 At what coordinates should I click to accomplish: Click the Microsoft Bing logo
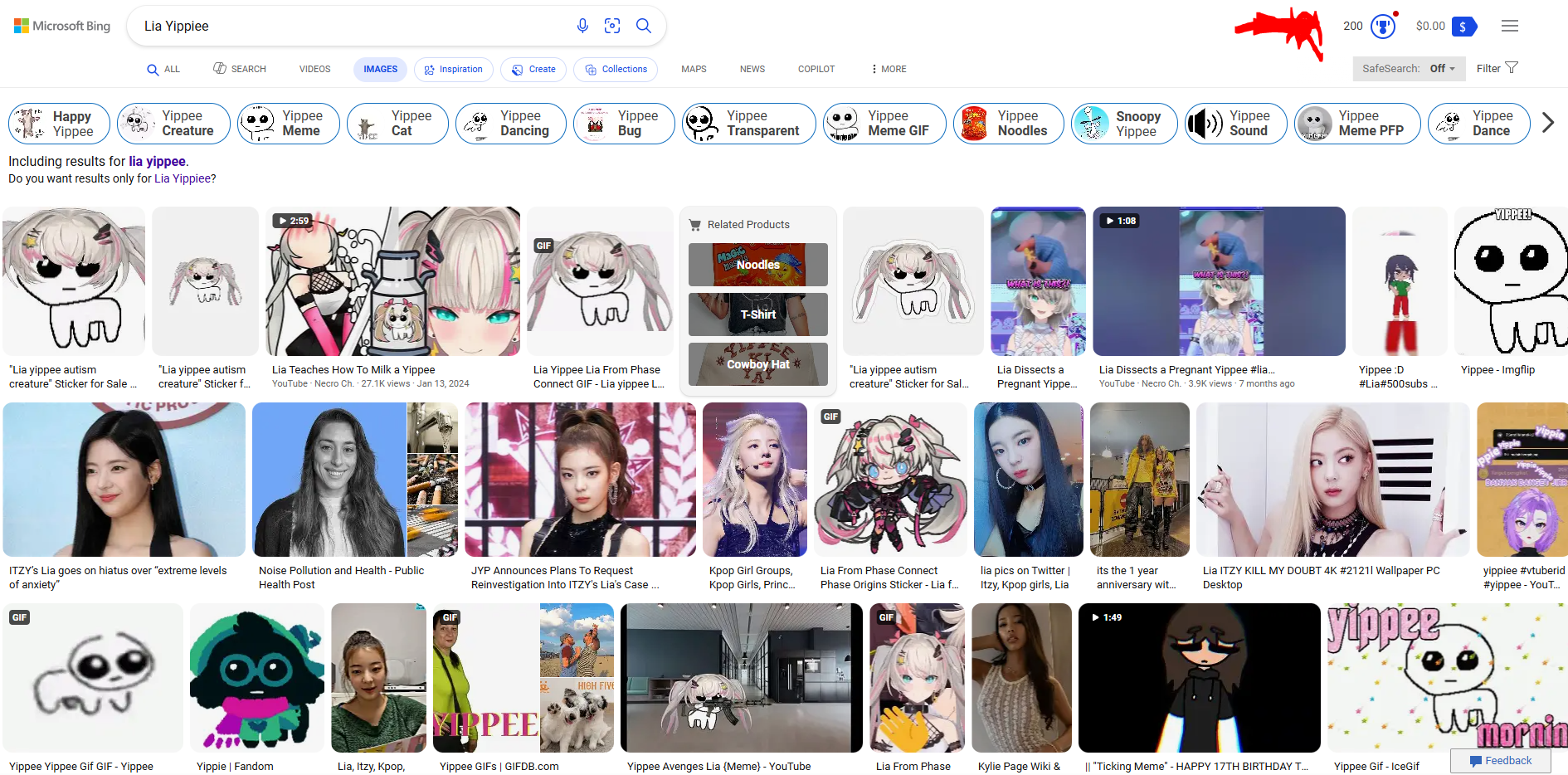62,26
